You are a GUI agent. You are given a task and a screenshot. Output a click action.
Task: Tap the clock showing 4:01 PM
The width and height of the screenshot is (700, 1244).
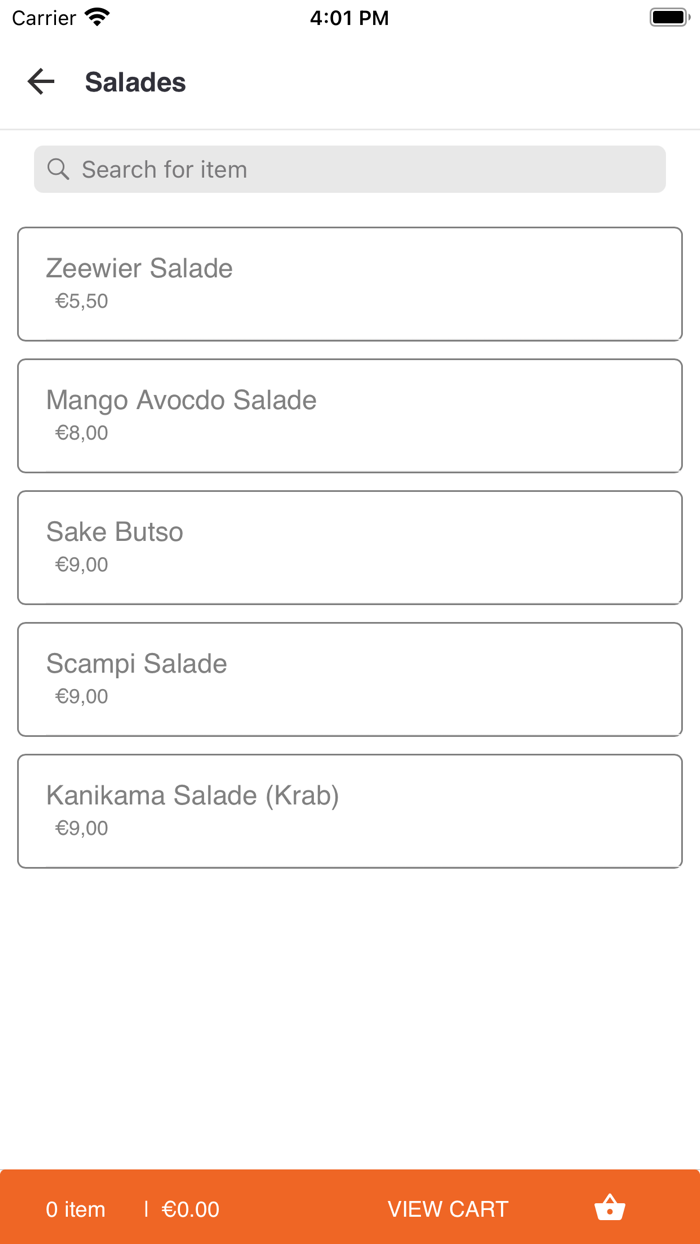point(349,17)
